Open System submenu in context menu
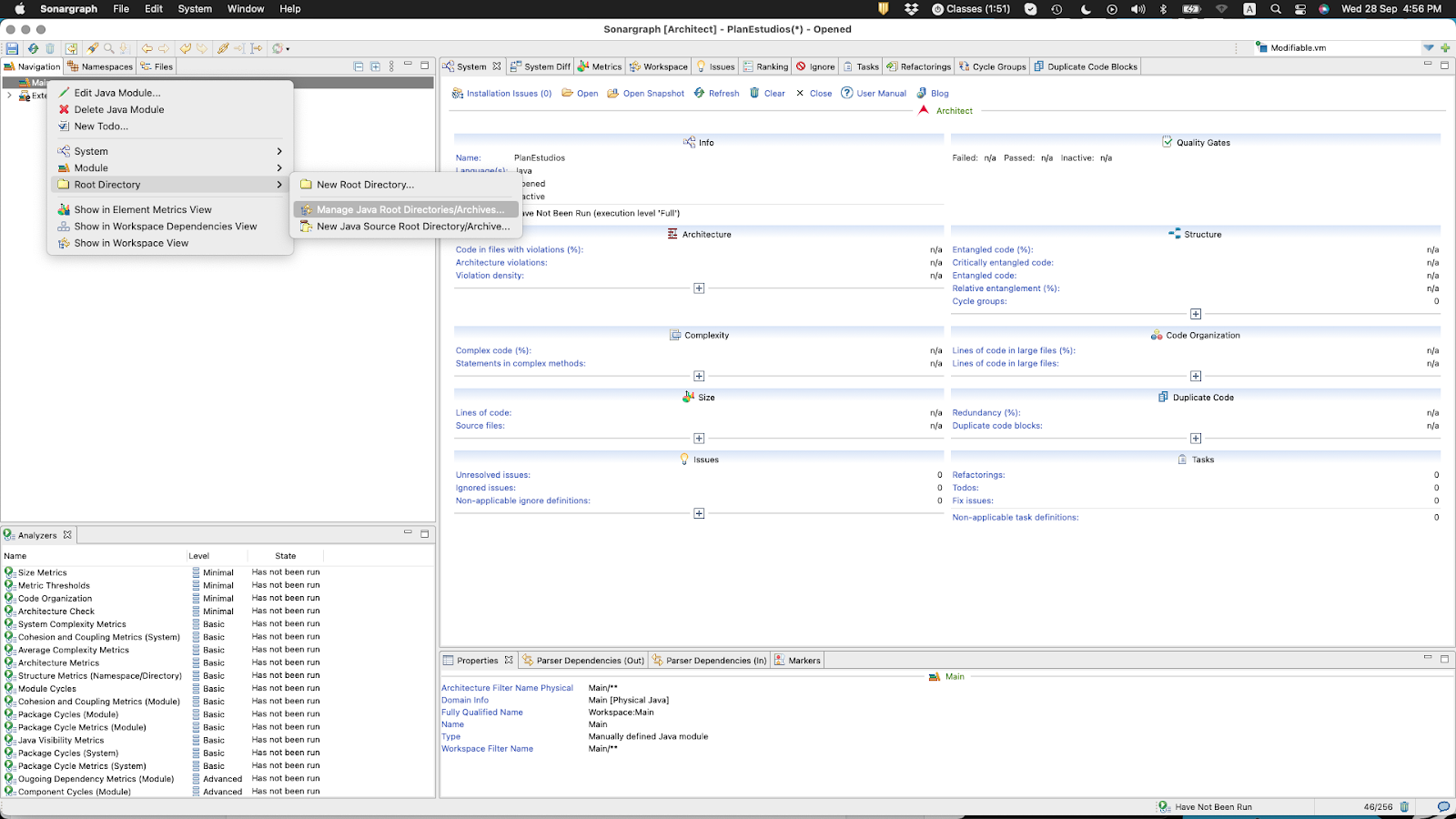Image resolution: width=1456 pixels, height=819 pixels. point(170,151)
